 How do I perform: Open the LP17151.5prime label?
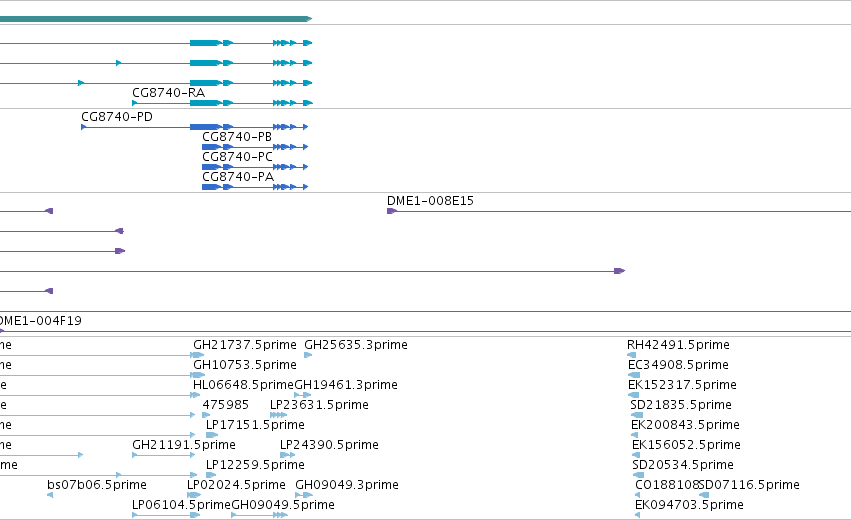[255, 425]
